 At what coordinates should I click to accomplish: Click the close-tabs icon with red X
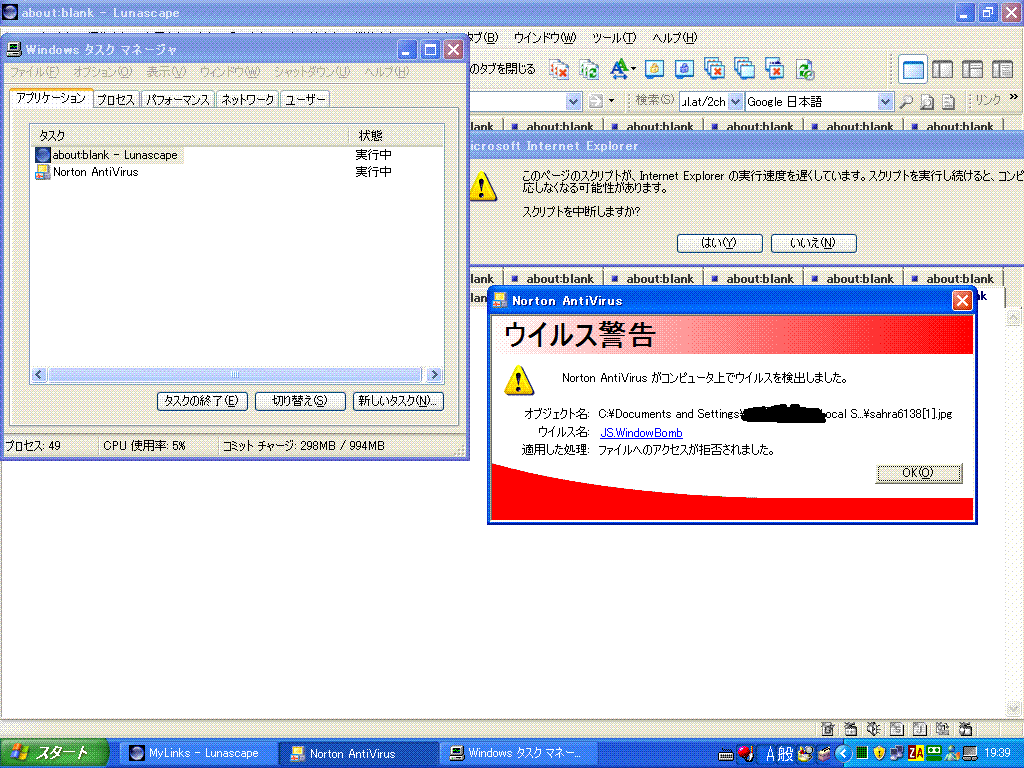pyautogui.click(x=558, y=69)
